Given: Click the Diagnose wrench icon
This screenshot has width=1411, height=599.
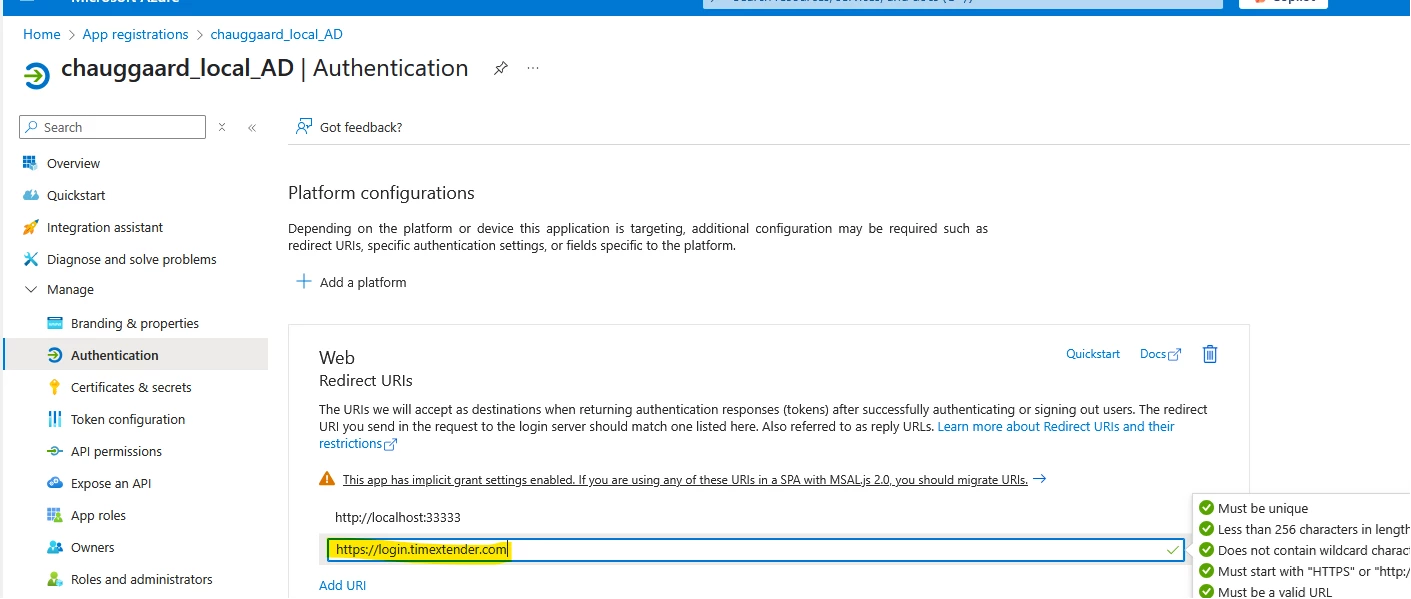Looking at the screenshot, I should [x=30, y=259].
